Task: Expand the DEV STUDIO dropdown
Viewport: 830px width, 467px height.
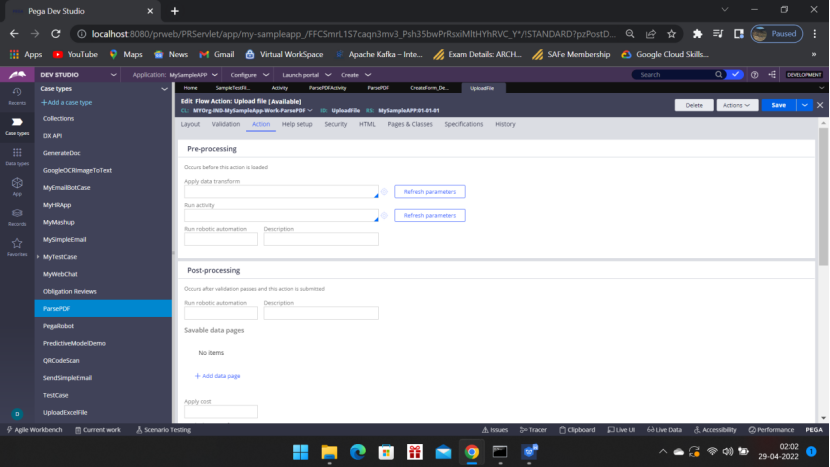Action: 113,75
